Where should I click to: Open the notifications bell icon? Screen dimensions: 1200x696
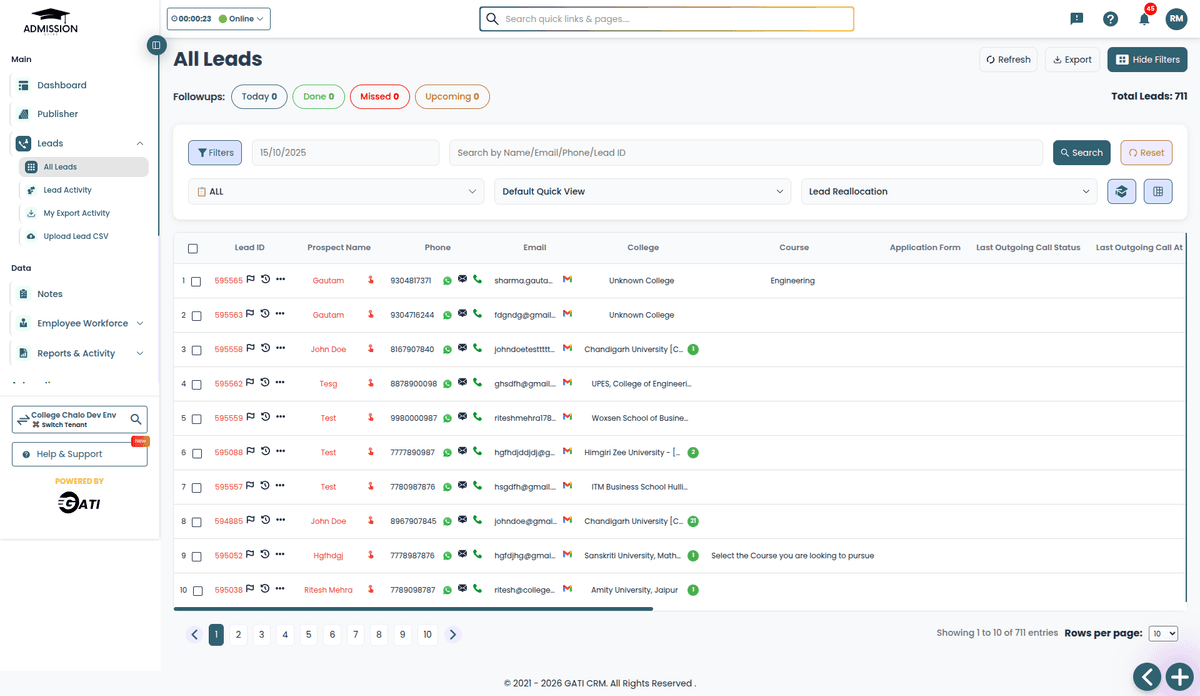1144,19
